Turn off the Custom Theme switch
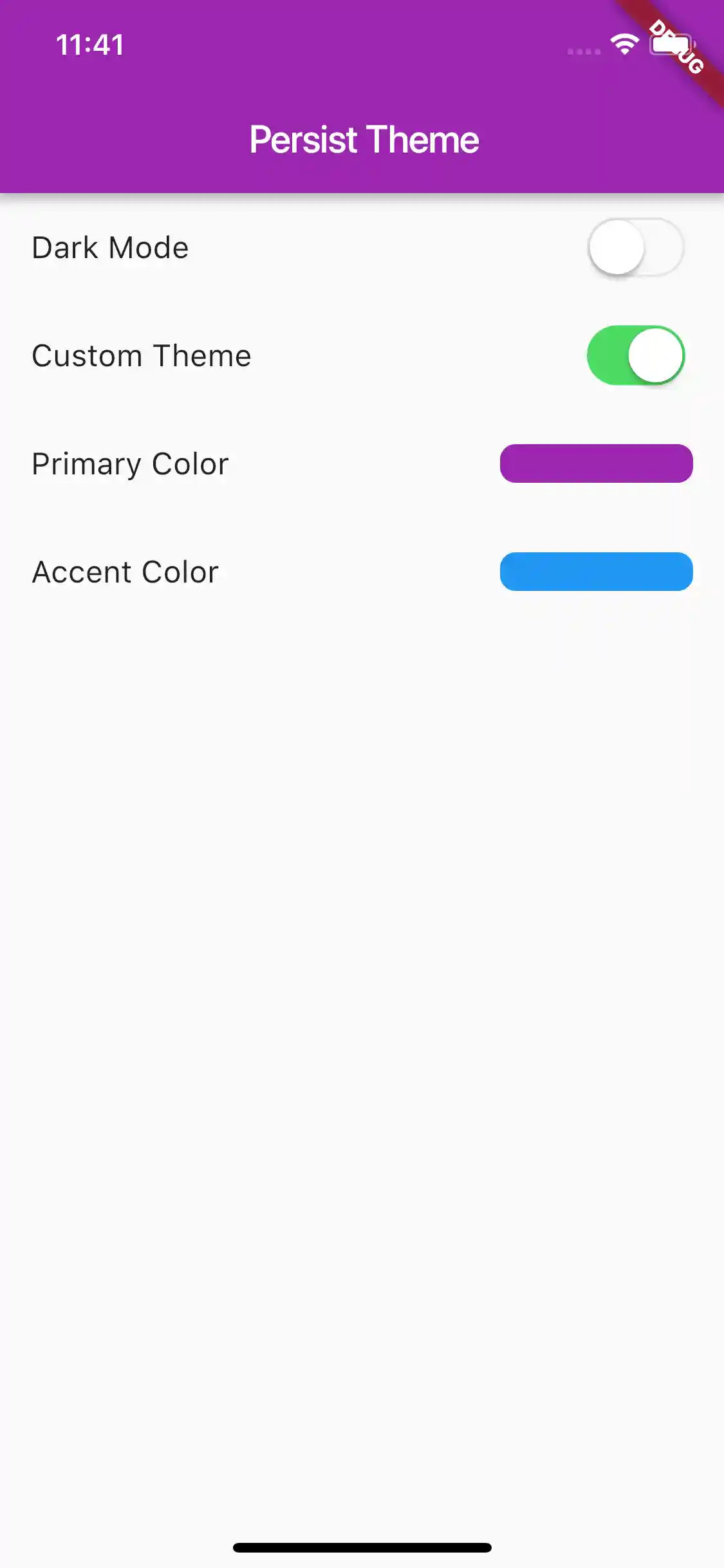Viewport: 724px width, 1568px height. pyautogui.click(x=635, y=355)
